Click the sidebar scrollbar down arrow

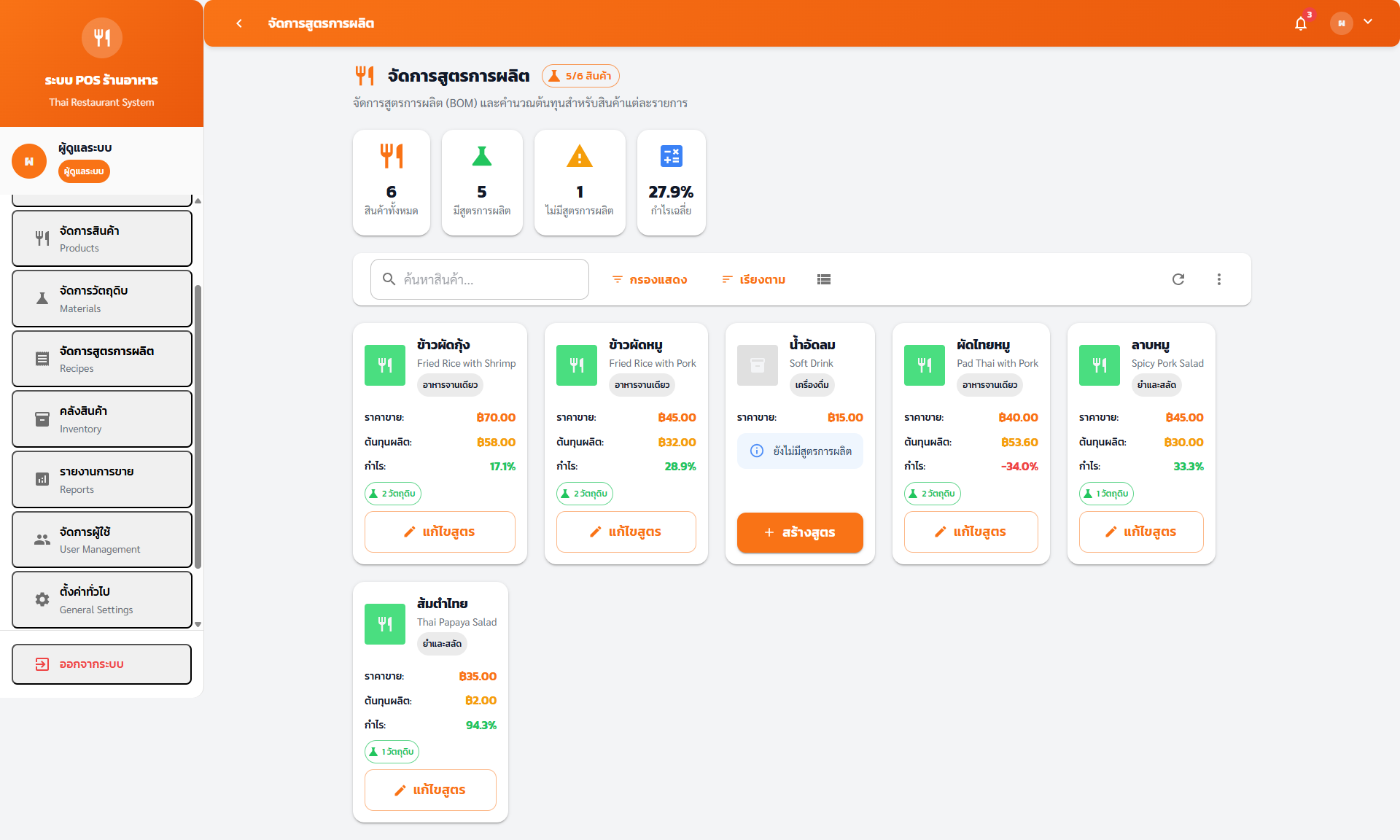click(x=198, y=625)
